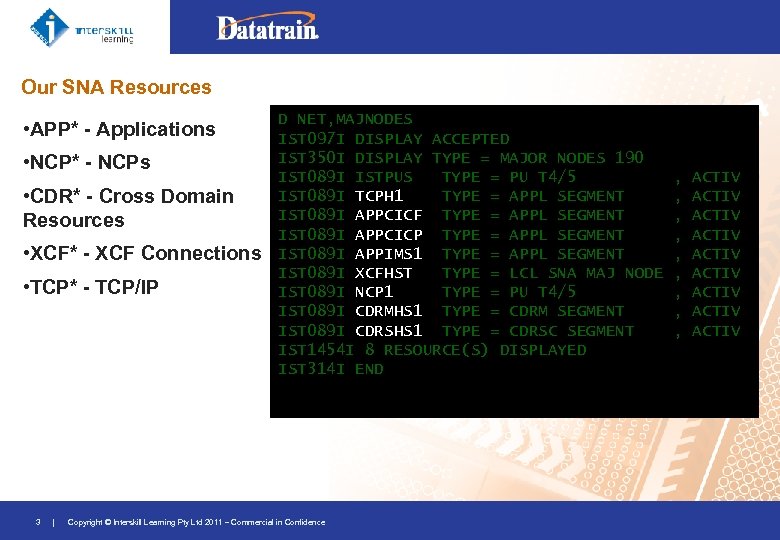The image size is (780, 540).
Task: Select the 'NCP* - NCPs' bullet
Action: click(87, 162)
